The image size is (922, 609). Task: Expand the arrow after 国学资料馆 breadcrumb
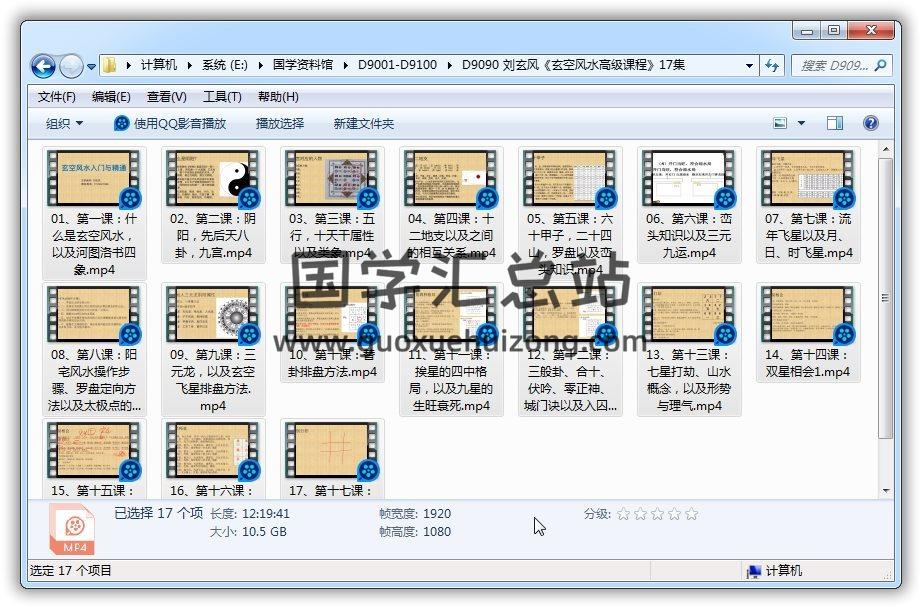pos(345,65)
